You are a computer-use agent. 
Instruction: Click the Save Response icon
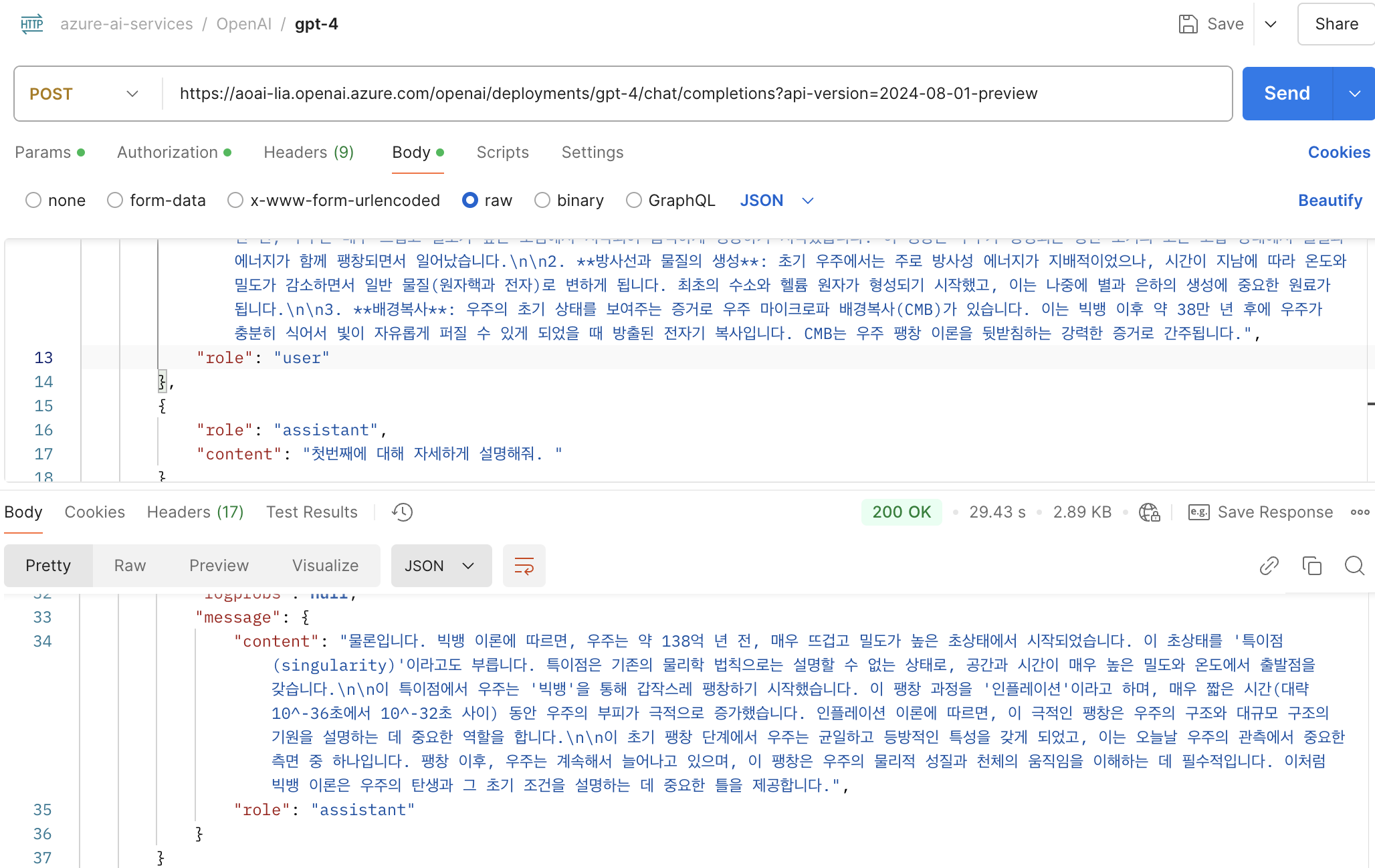pos(1198,512)
